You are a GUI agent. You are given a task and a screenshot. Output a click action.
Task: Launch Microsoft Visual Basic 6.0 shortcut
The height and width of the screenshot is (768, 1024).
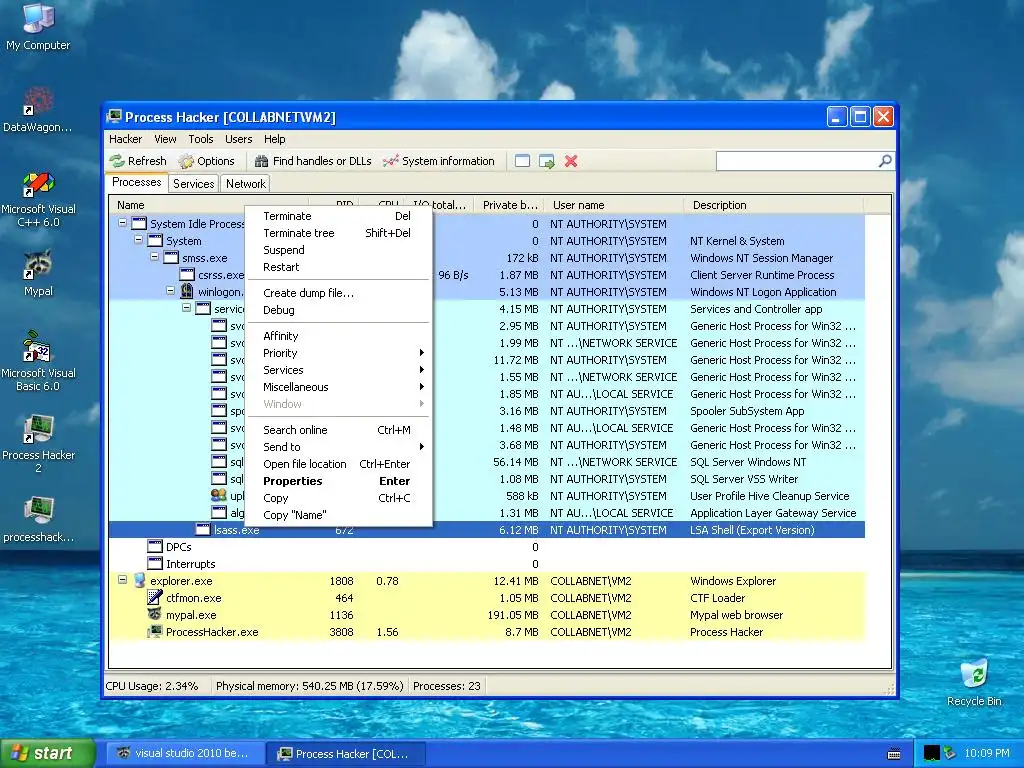pos(38,360)
